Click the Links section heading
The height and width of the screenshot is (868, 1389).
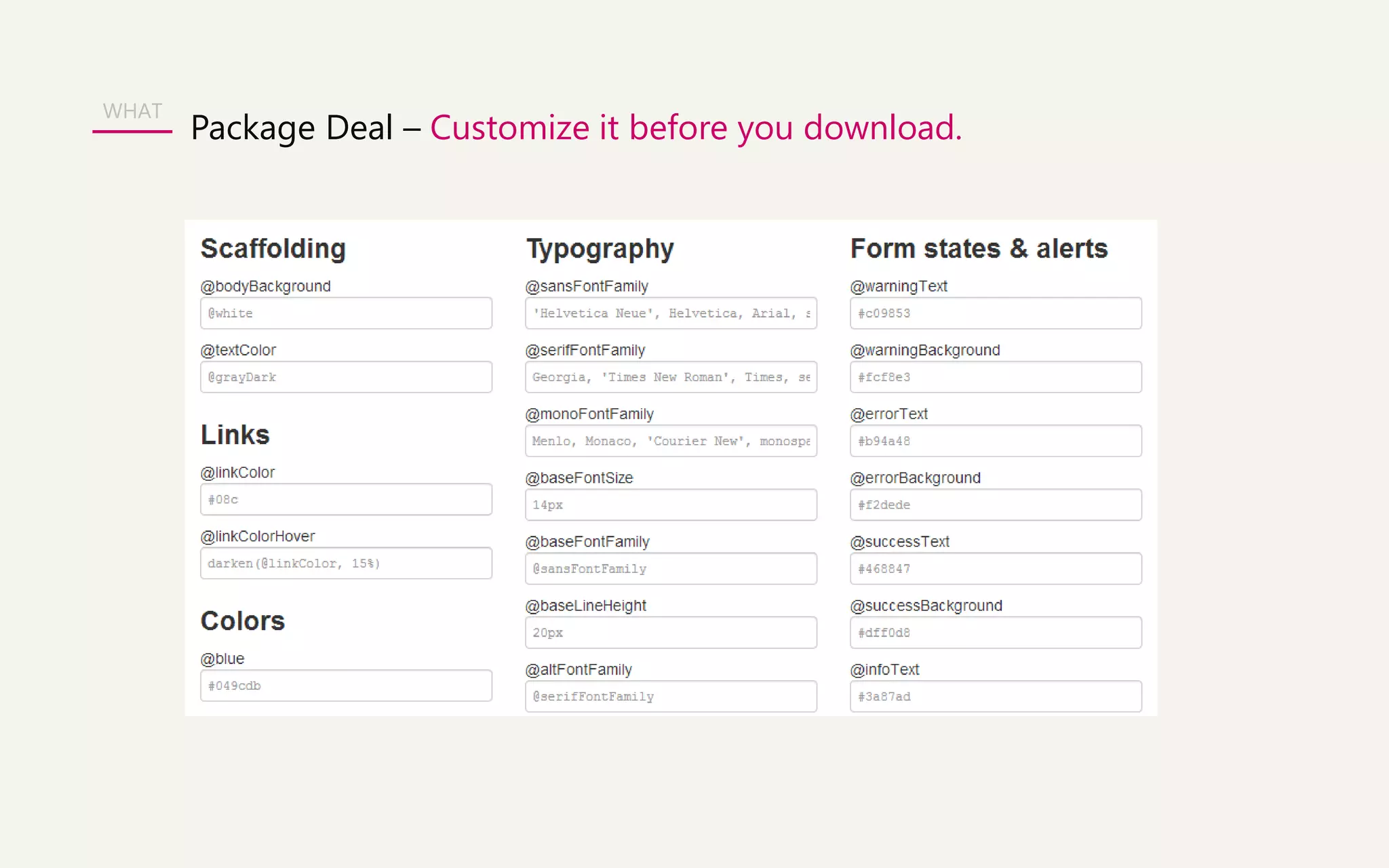[x=235, y=435]
